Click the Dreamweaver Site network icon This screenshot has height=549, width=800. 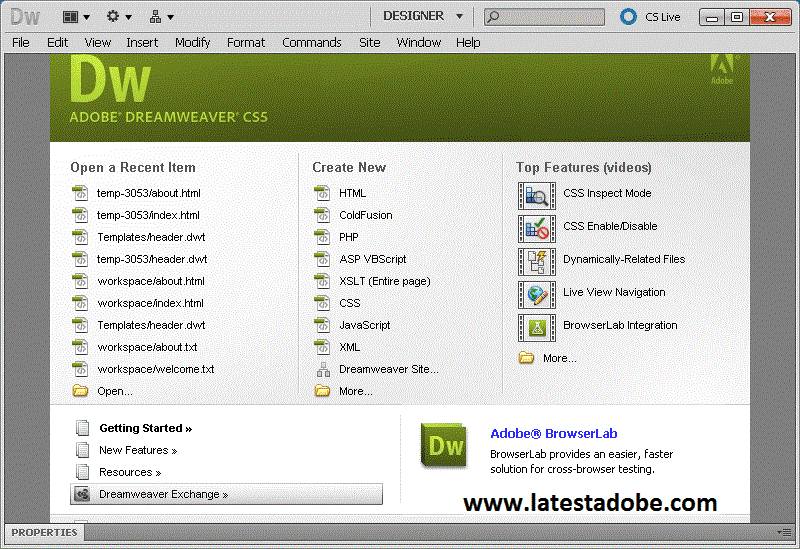323,369
